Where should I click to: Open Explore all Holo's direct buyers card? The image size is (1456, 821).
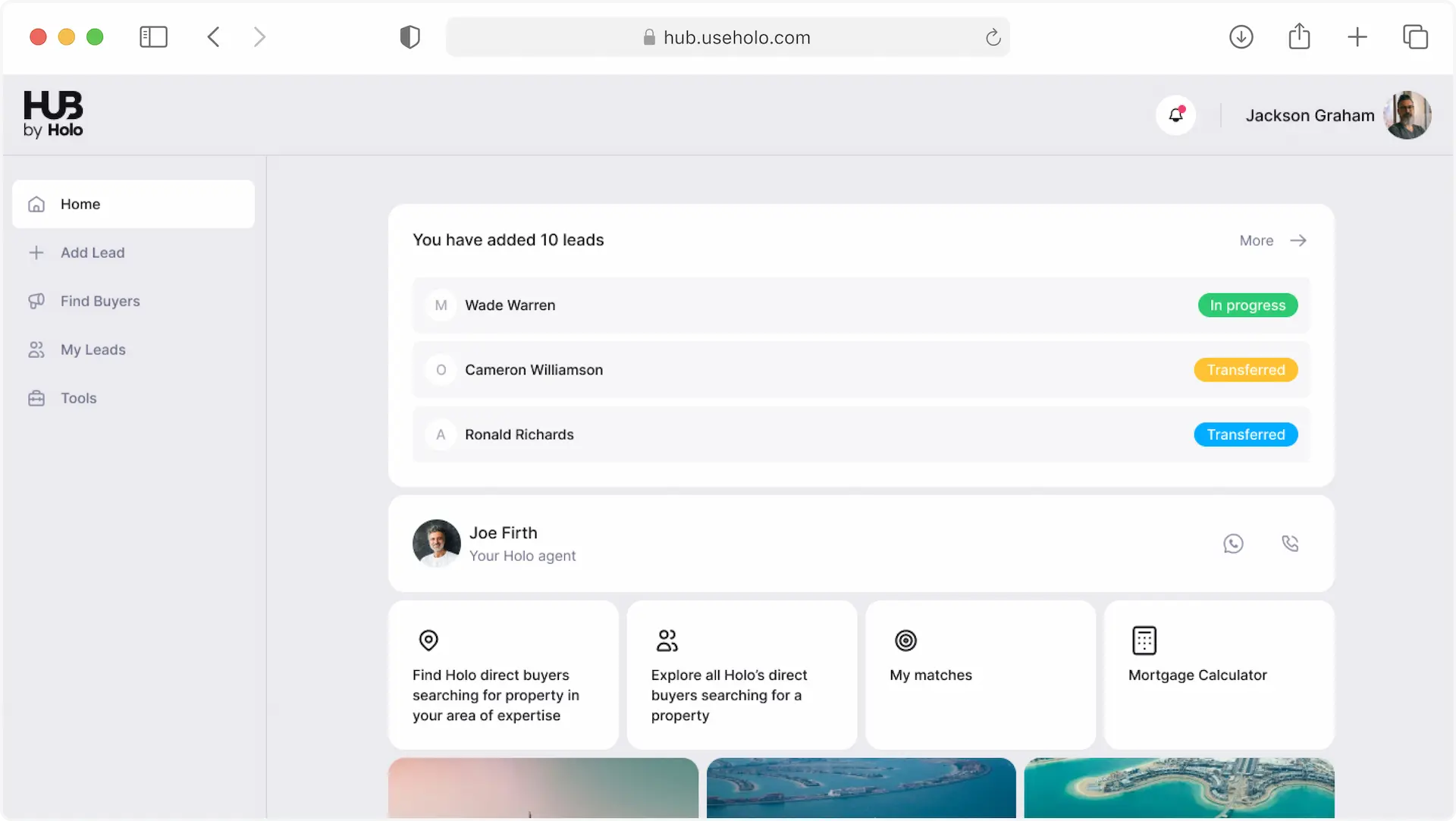742,675
